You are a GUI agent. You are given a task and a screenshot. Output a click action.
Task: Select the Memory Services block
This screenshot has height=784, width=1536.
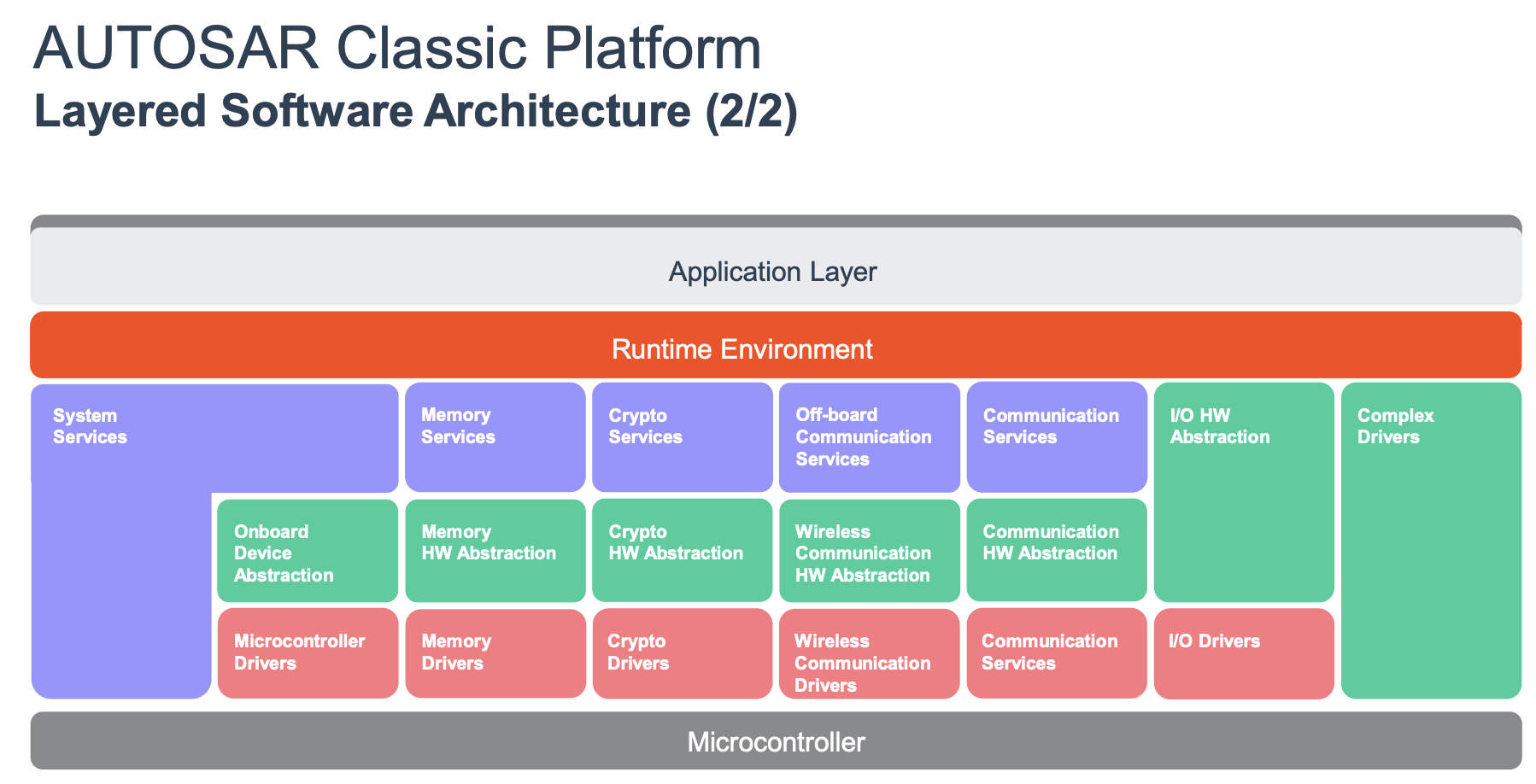coord(495,437)
